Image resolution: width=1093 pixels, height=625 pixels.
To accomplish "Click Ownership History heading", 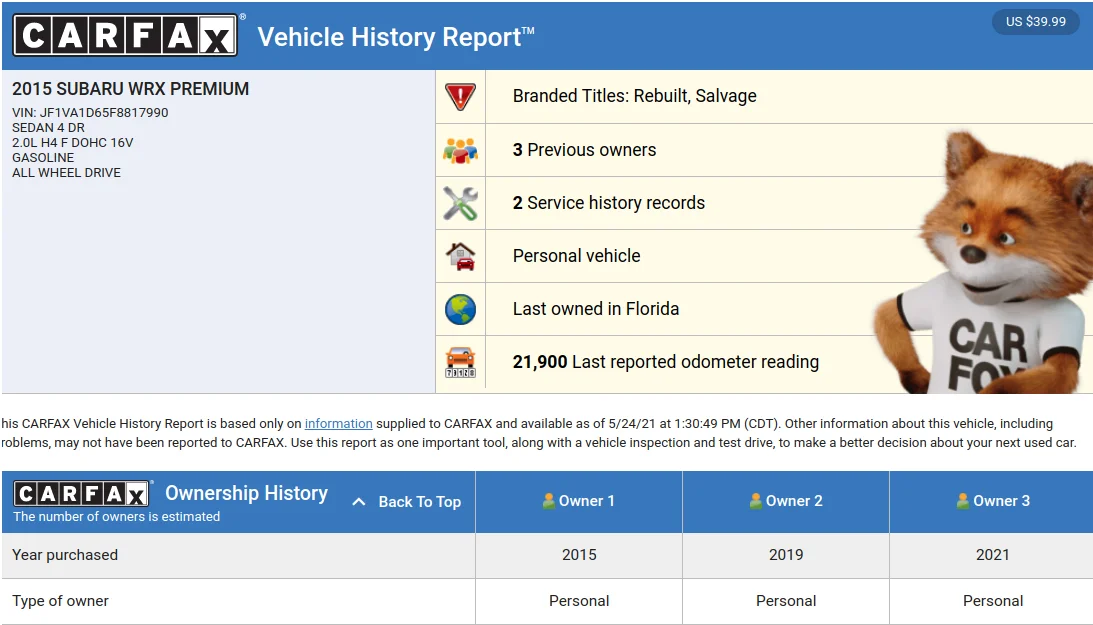I will [x=246, y=493].
